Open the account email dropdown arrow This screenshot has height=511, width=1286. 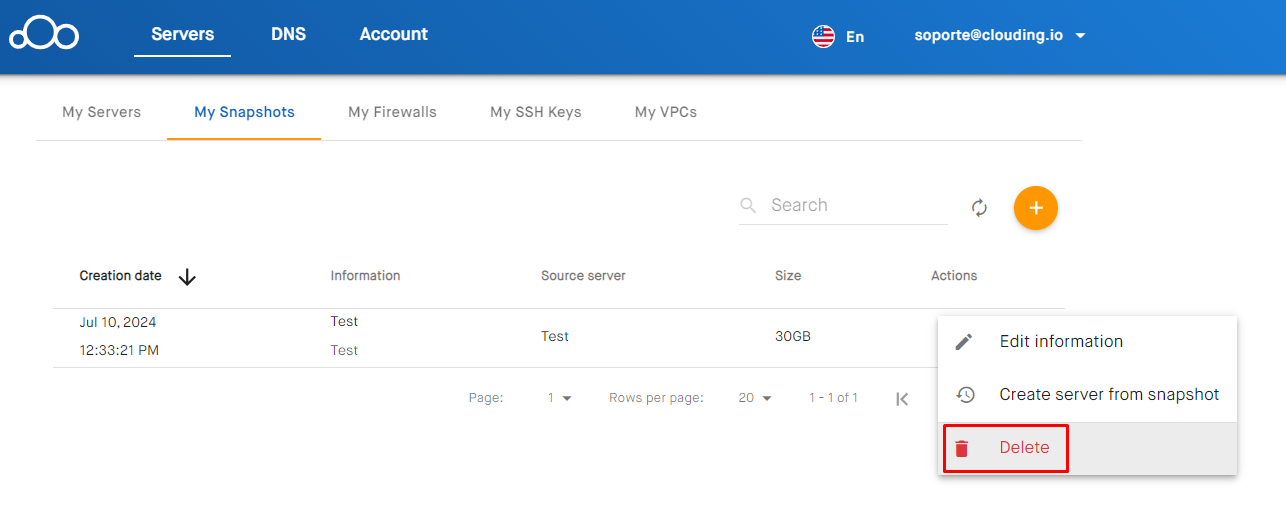[x=1080, y=36]
